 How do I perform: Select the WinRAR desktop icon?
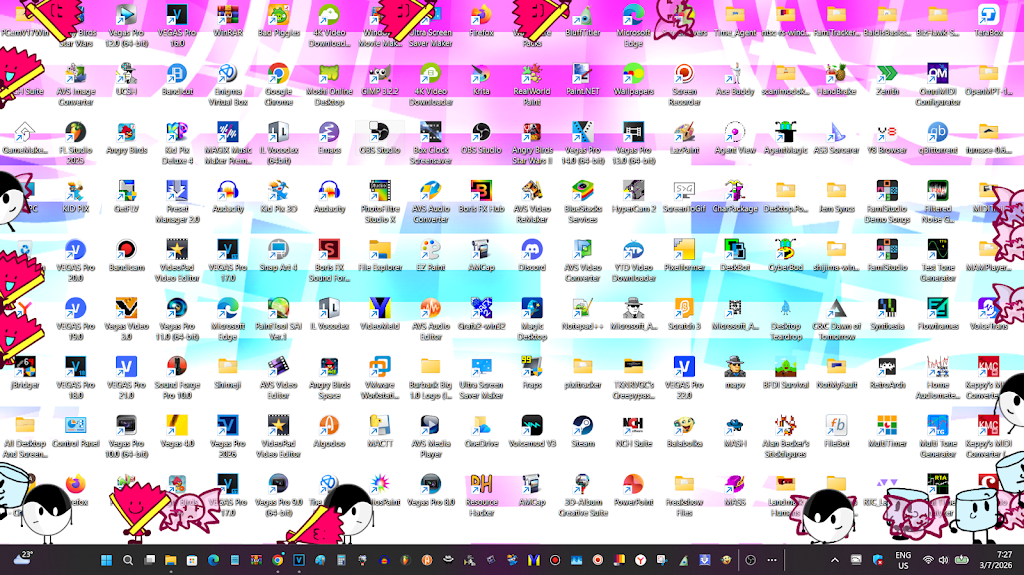(x=227, y=20)
